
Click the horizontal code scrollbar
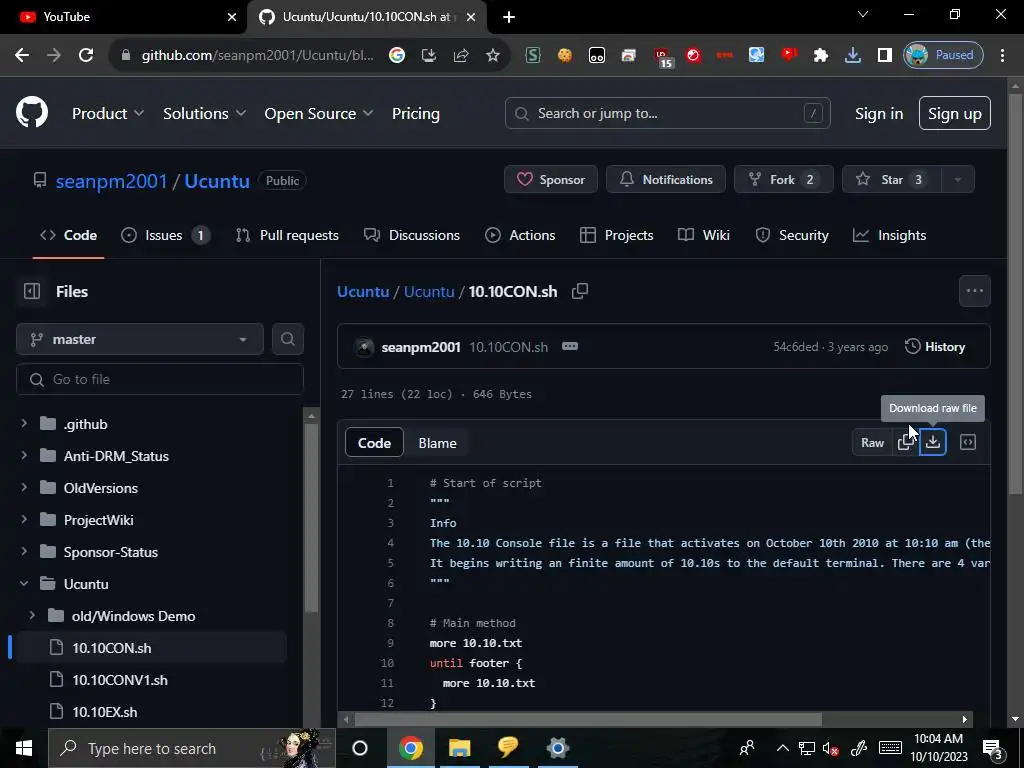(588, 719)
